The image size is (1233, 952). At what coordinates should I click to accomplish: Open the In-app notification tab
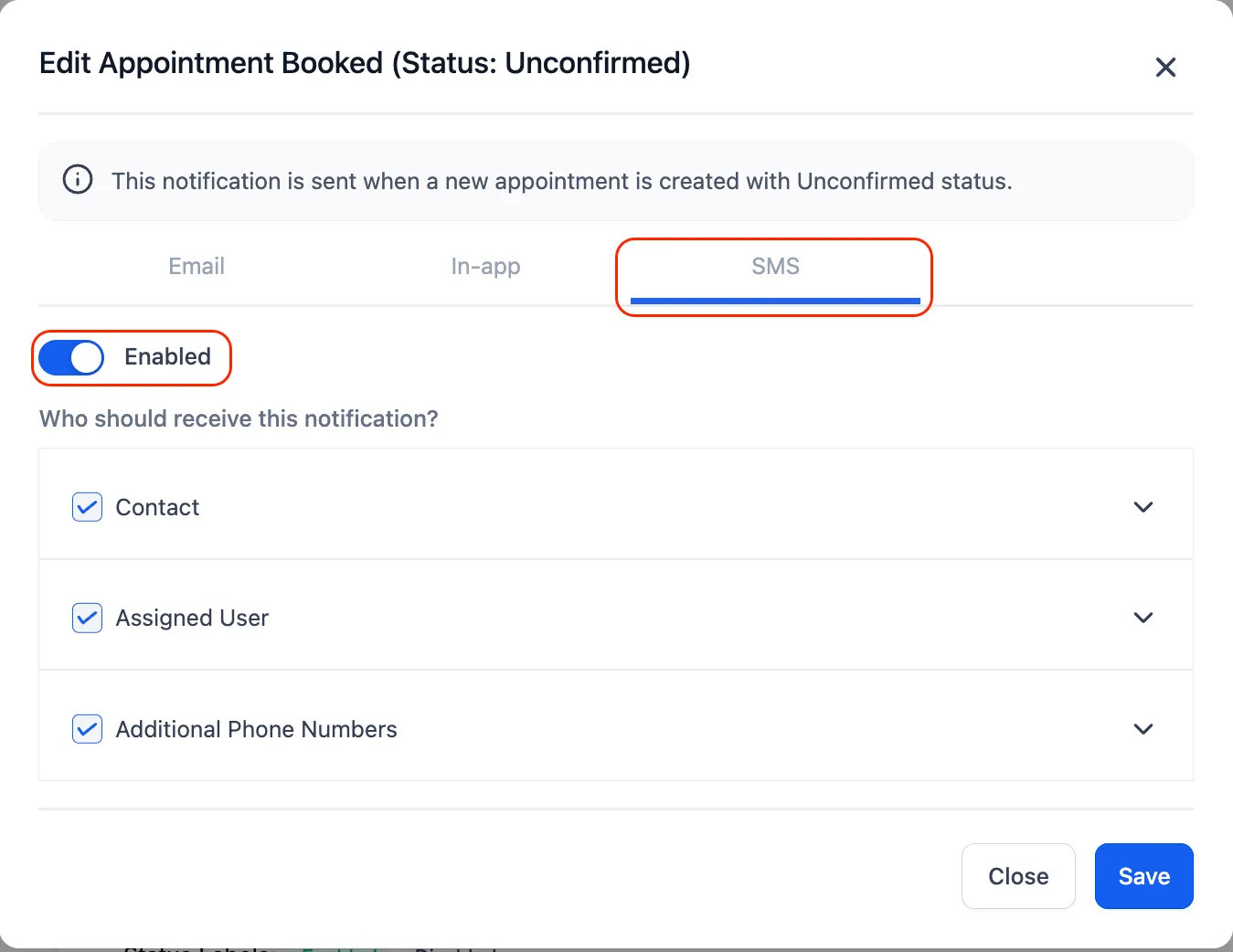click(485, 266)
